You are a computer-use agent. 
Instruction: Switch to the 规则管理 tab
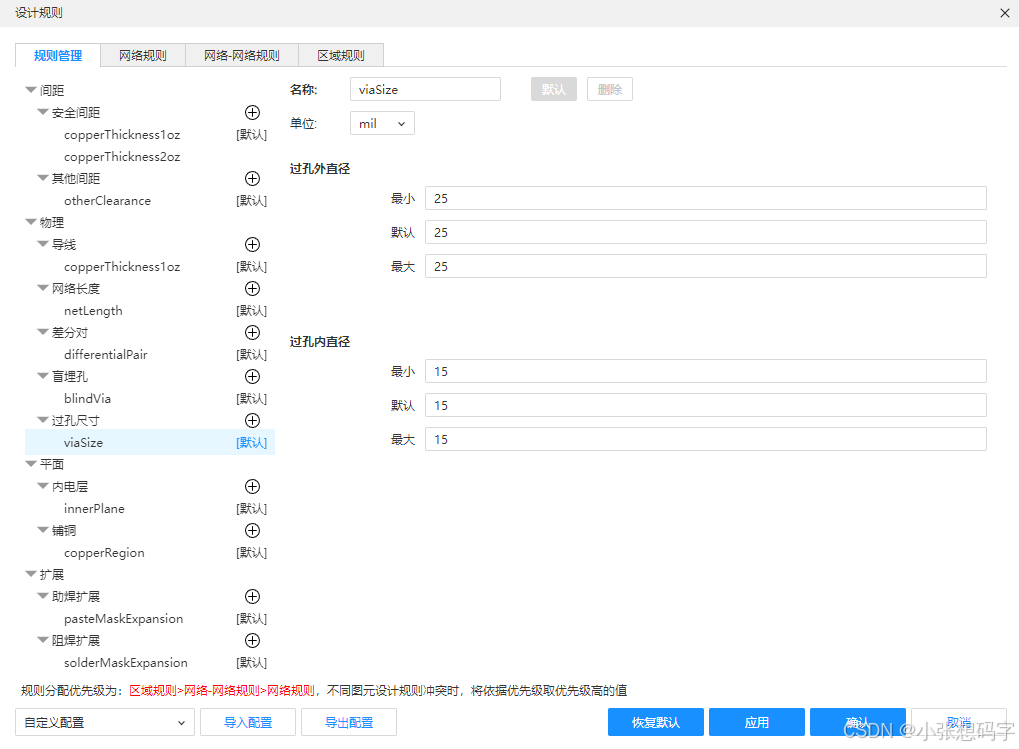click(58, 55)
